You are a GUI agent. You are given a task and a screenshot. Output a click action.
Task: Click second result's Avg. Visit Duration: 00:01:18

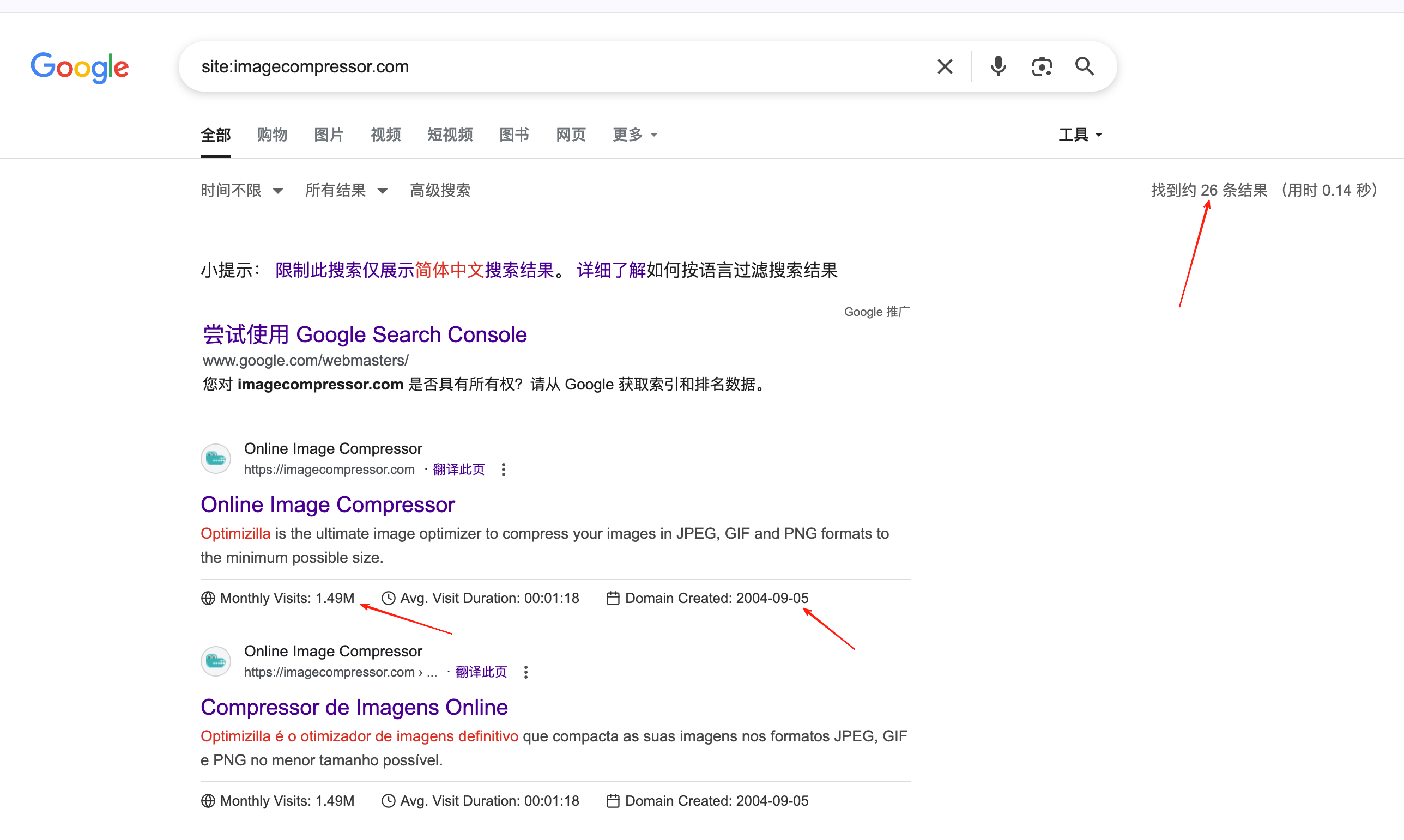(x=489, y=801)
